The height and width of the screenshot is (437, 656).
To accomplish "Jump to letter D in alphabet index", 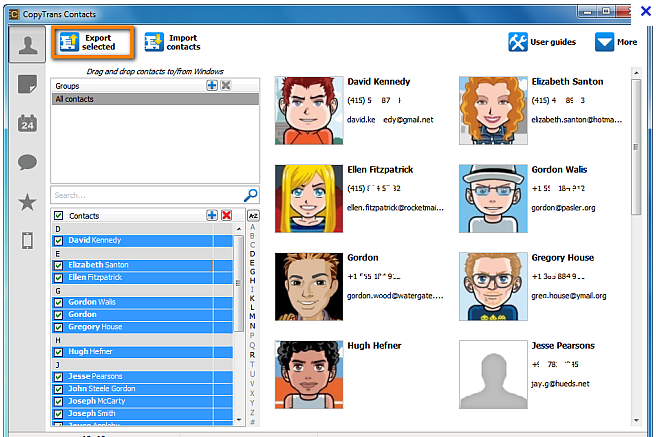I will pyautogui.click(x=252, y=254).
